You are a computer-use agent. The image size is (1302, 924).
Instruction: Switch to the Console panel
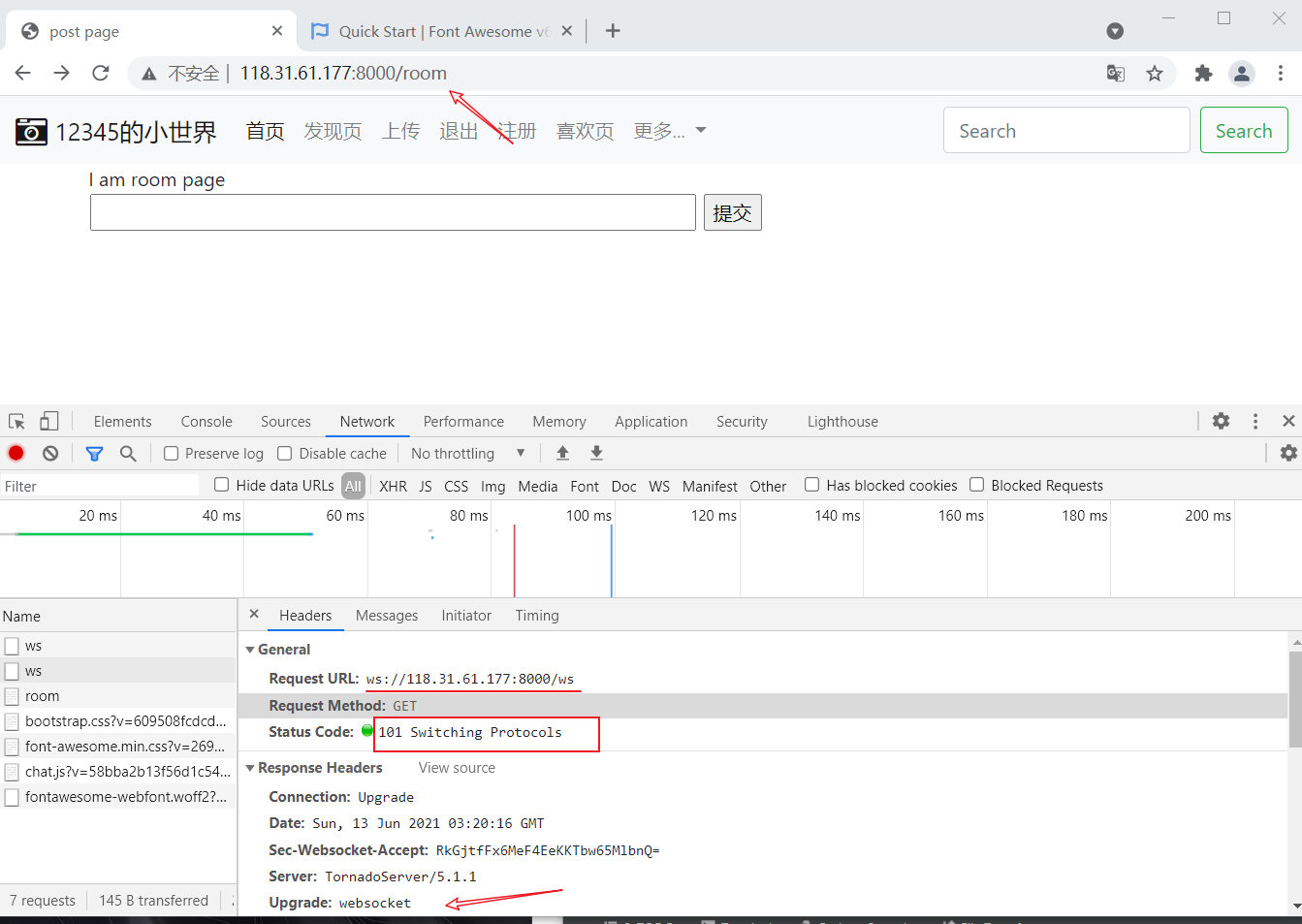click(206, 422)
